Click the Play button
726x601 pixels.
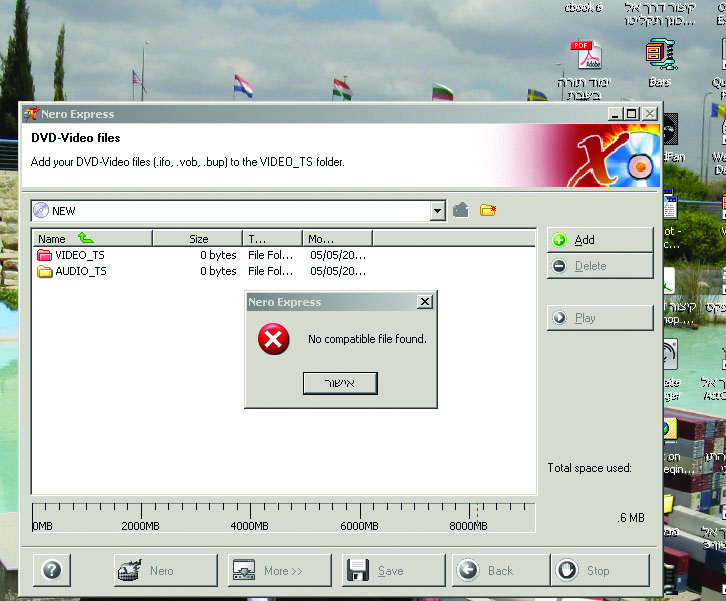pyautogui.click(x=600, y=318)
